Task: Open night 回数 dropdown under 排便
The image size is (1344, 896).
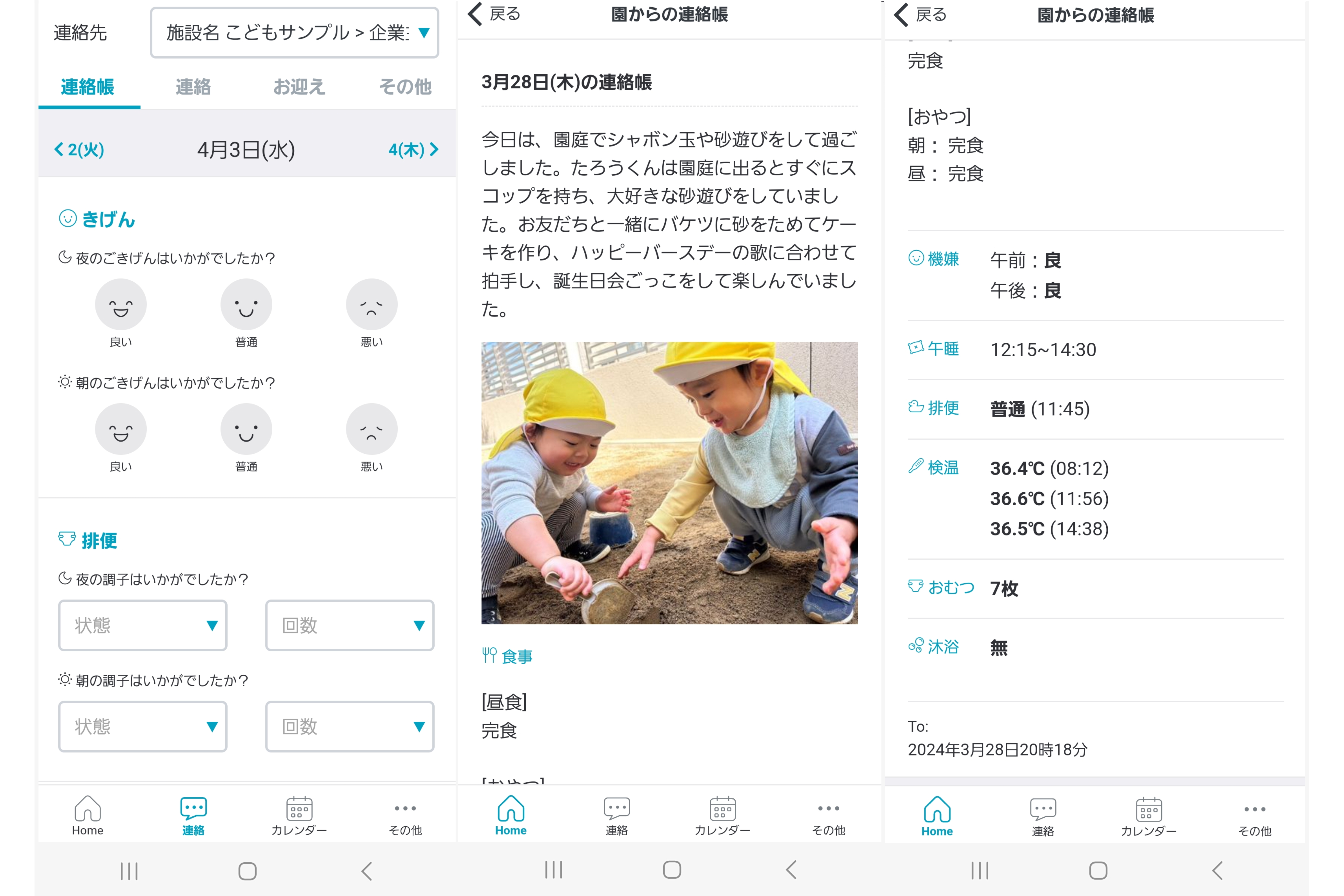Action: click(350, 625)
